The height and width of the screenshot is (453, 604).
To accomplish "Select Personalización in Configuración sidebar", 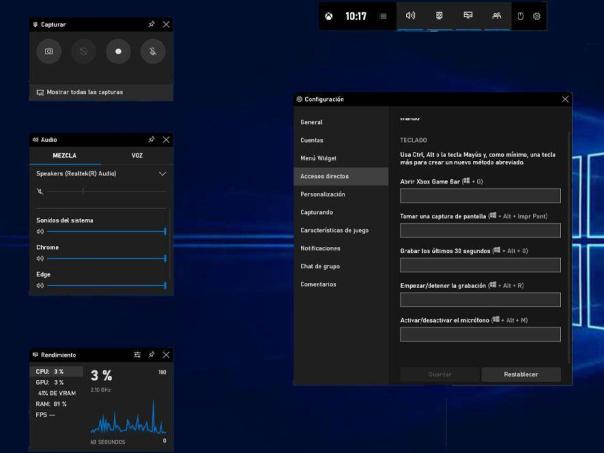I will [x=322, y=194].
